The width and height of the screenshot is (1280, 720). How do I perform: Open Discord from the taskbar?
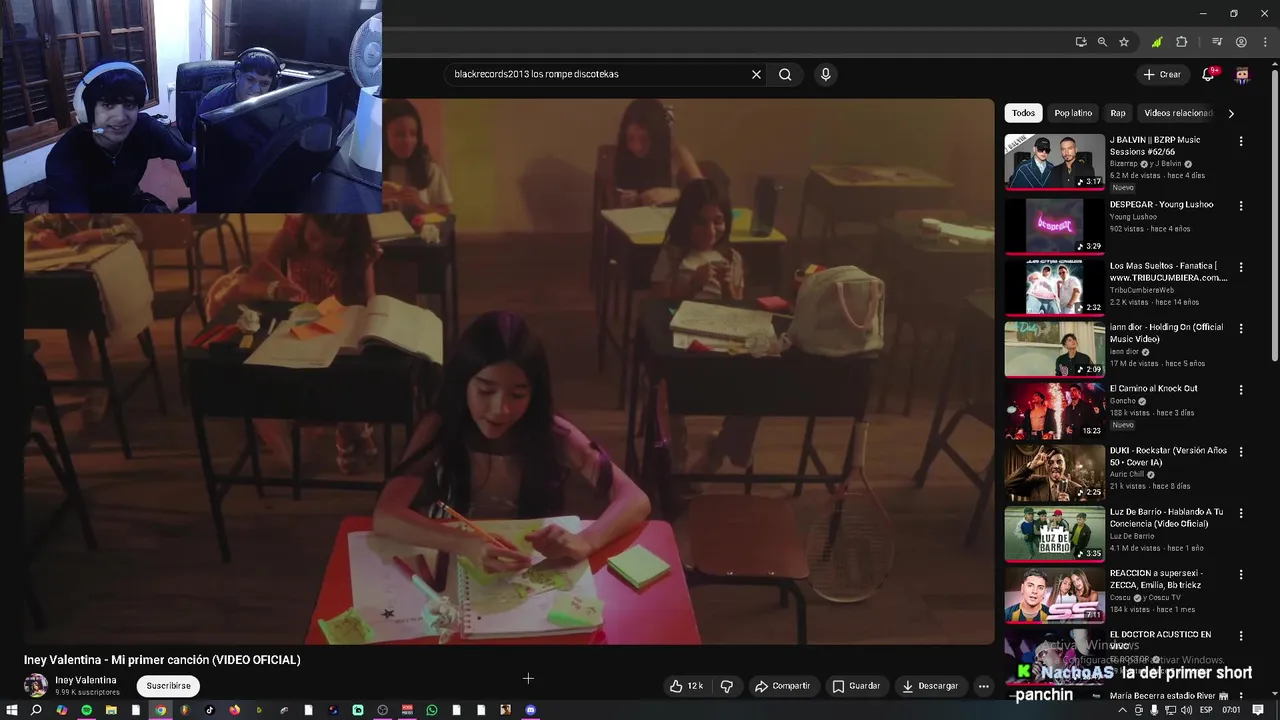[530, 710]
